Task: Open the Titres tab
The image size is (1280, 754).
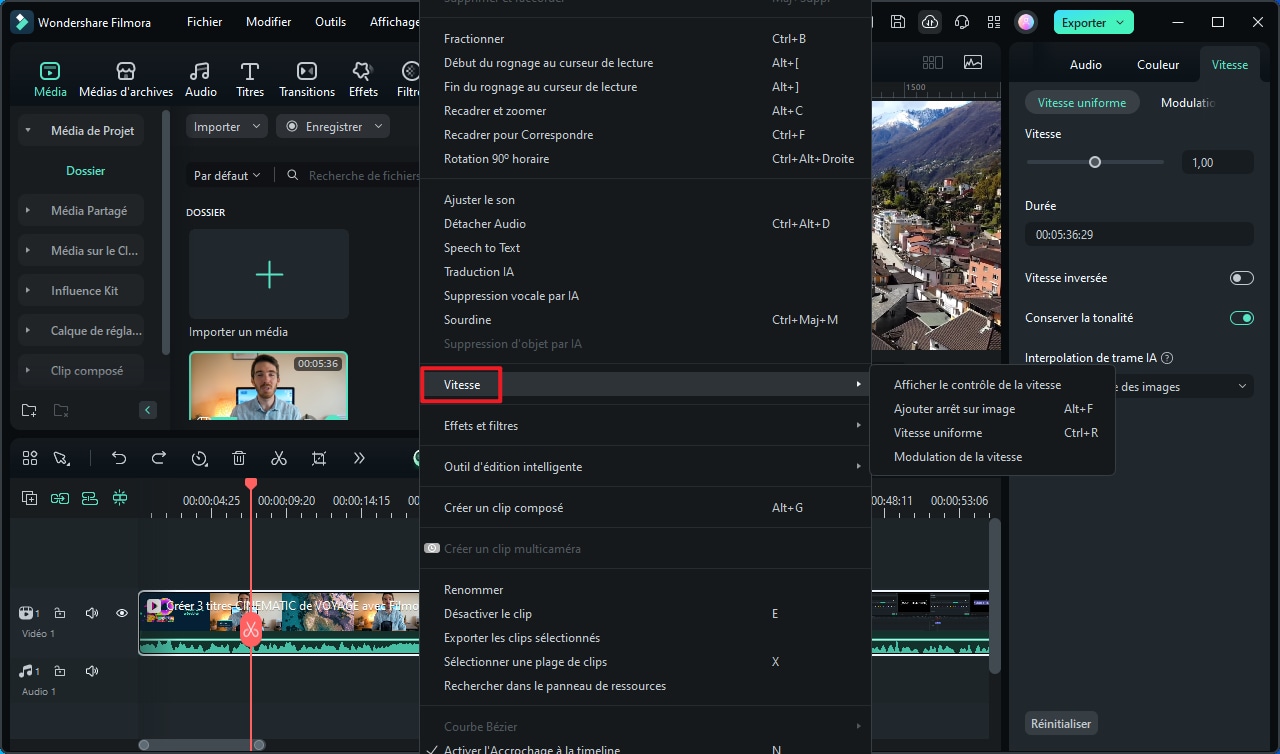Action: [x=250, y=79]
